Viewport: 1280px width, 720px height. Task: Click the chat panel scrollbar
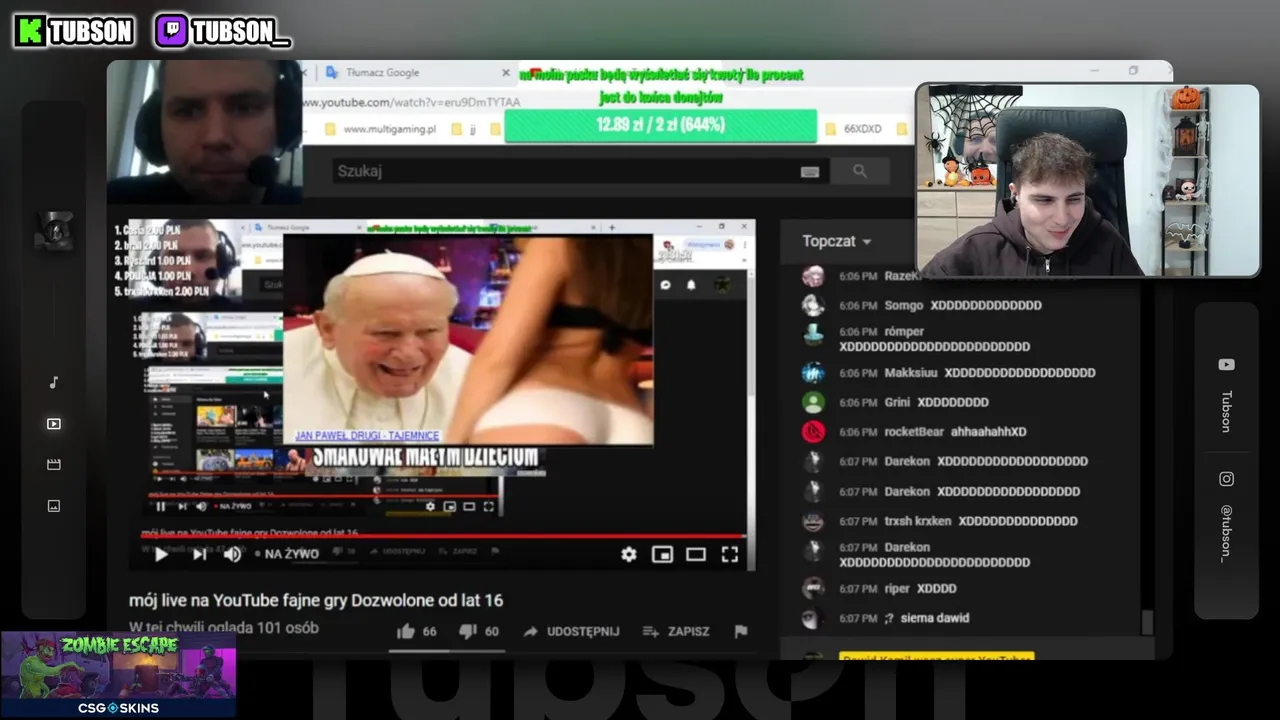tap(1147, 621)
